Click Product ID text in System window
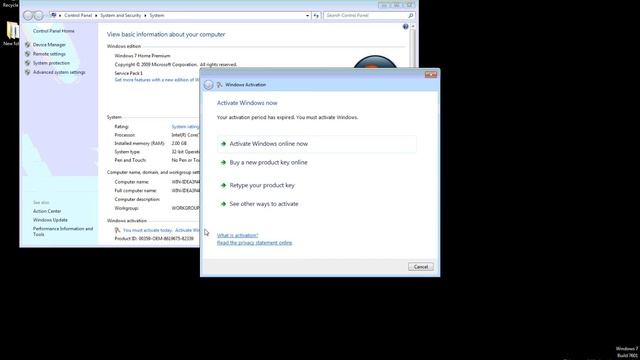The width and height of the screenshot is (640, 360). 154,238
